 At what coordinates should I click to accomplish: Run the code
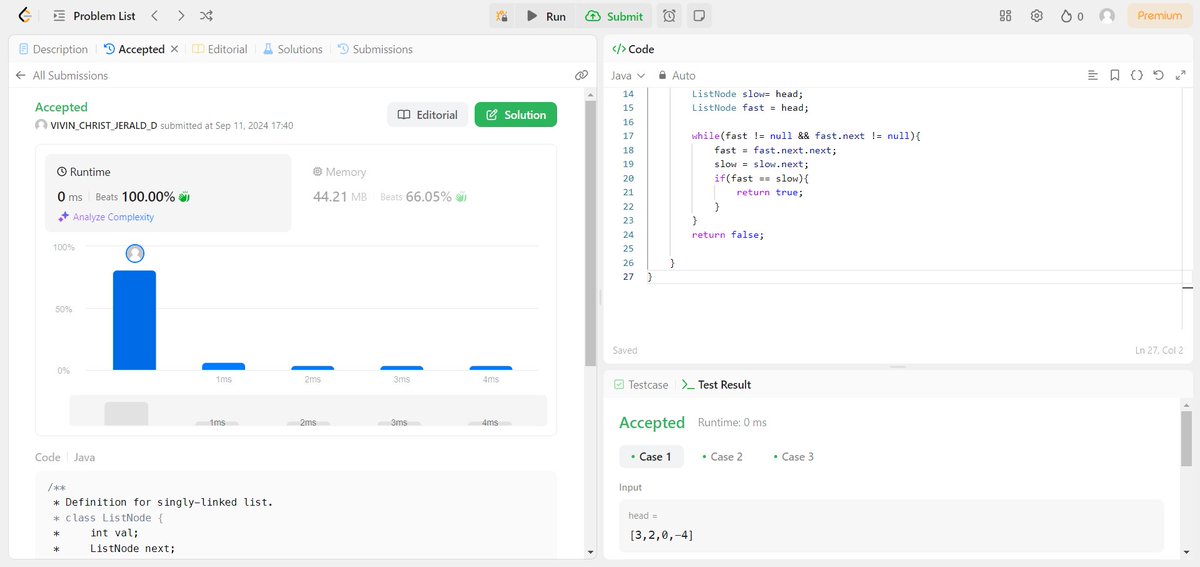546,16
